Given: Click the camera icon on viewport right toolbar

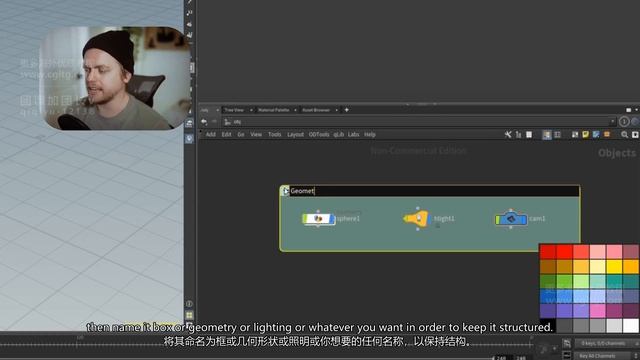Looking at the screenshot, I should click(x=189, y=123).
